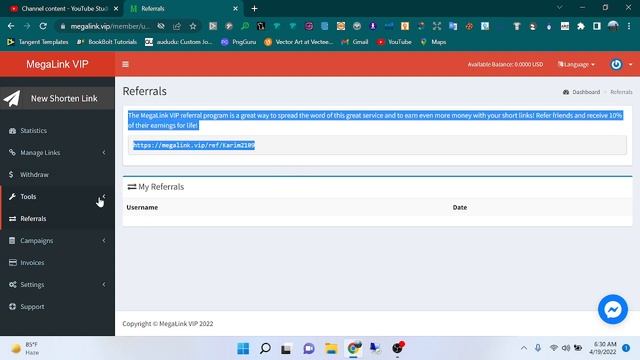Open a new browser tab
Viewport: 640px width, 360px height.
[x=254, y=9]
